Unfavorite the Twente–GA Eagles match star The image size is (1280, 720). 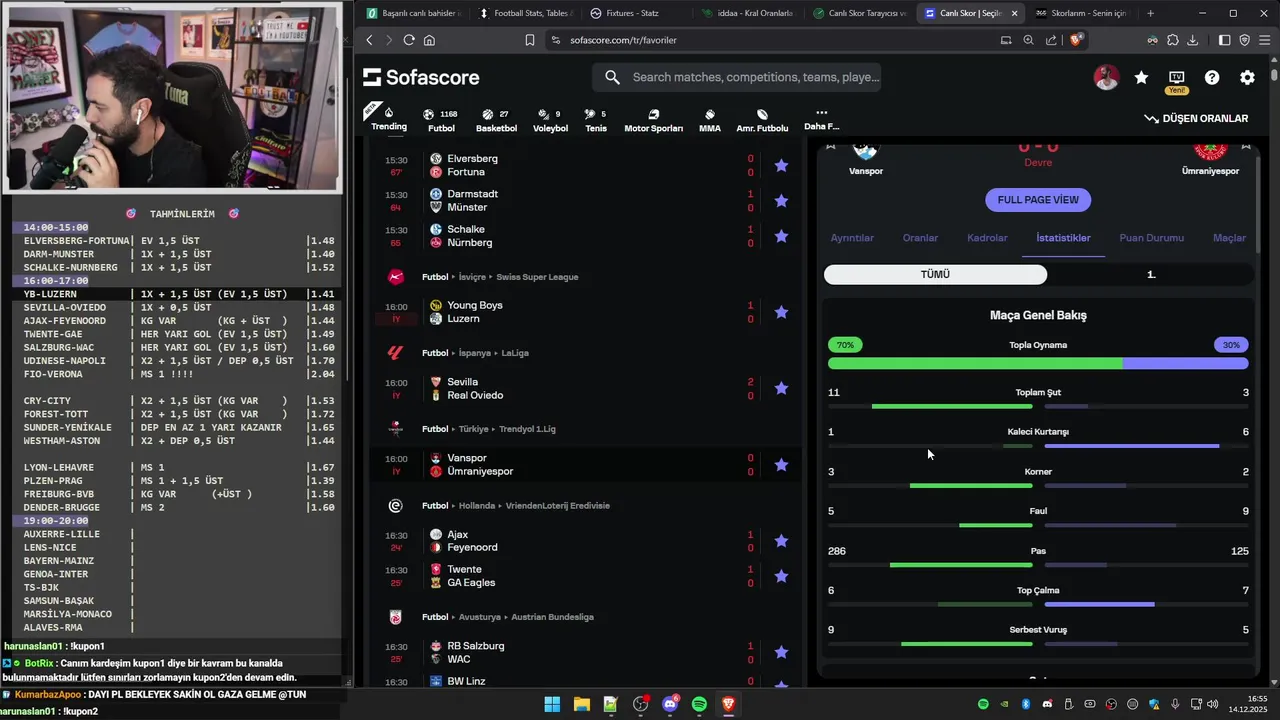point(781,576)
